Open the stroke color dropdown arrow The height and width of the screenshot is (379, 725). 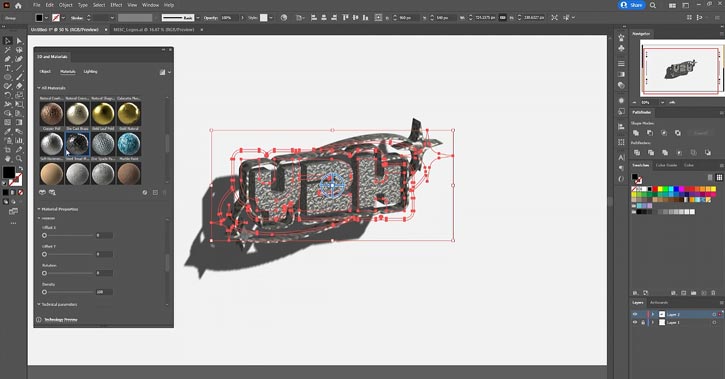pos(63,18)
